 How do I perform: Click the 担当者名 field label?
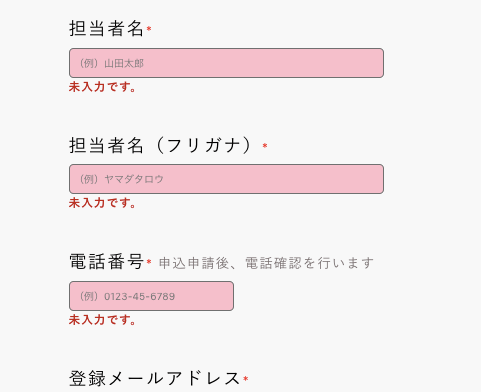pyautogui.click(x=106, y=28)
